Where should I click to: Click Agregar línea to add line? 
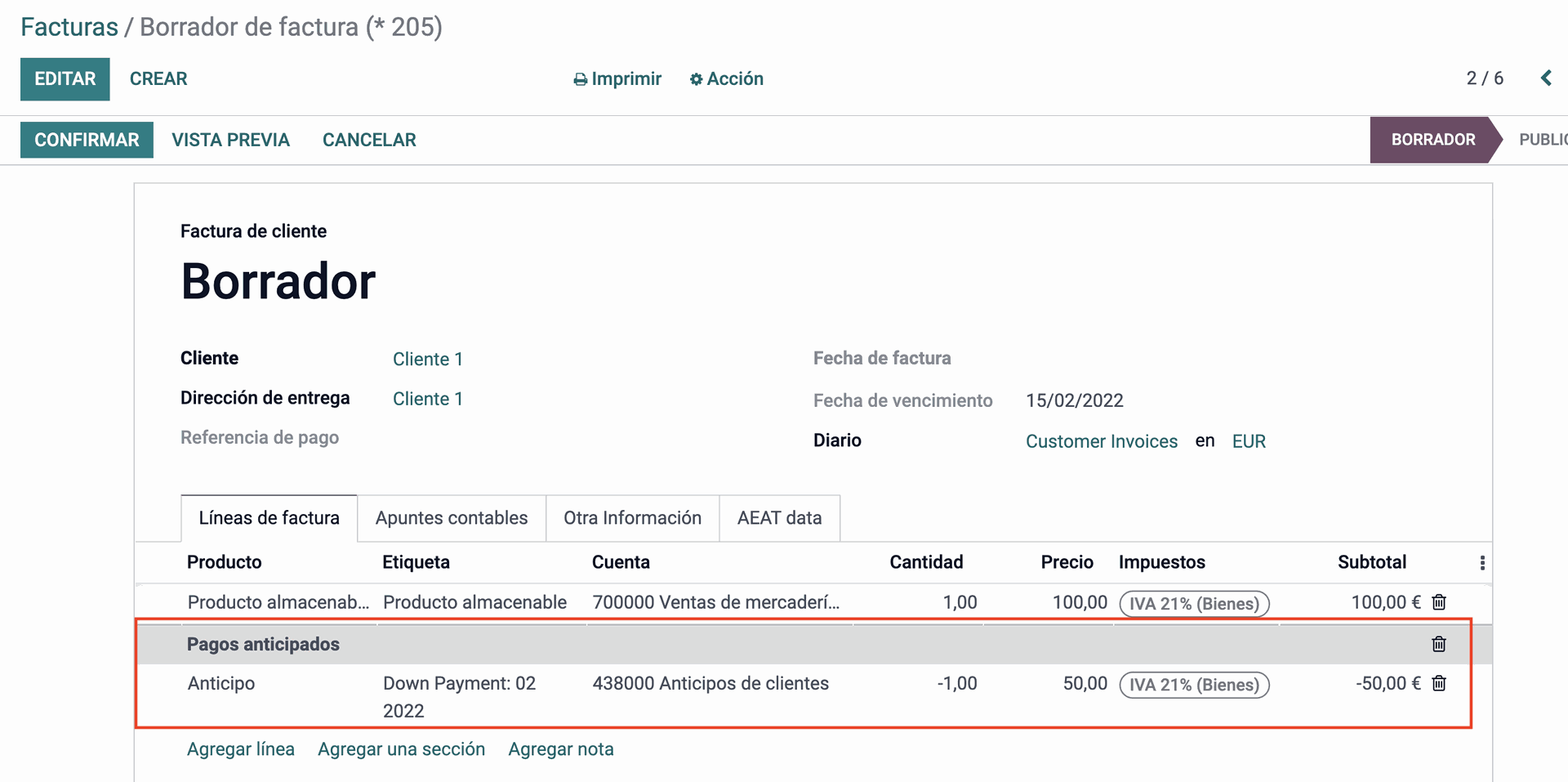pyautogui.click(x=240, y=749)
